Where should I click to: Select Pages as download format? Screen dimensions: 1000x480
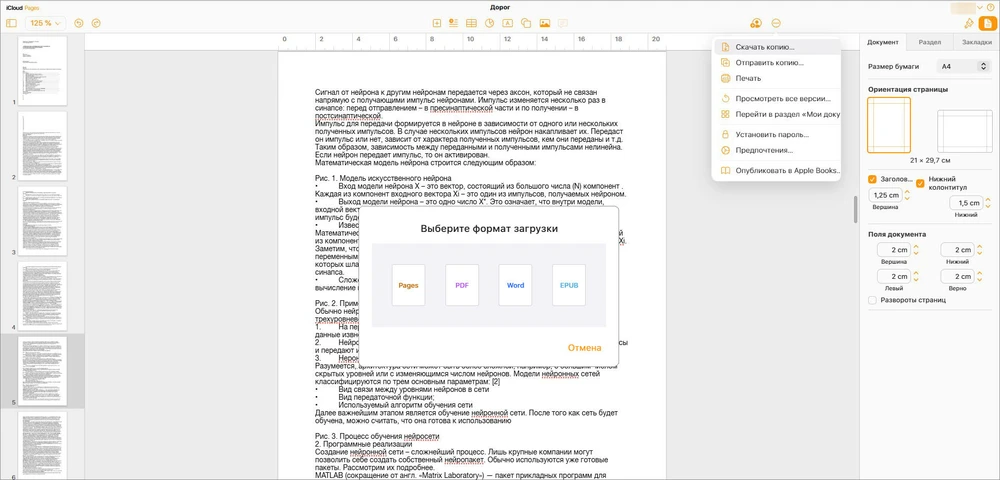click(x=408, y=285)
